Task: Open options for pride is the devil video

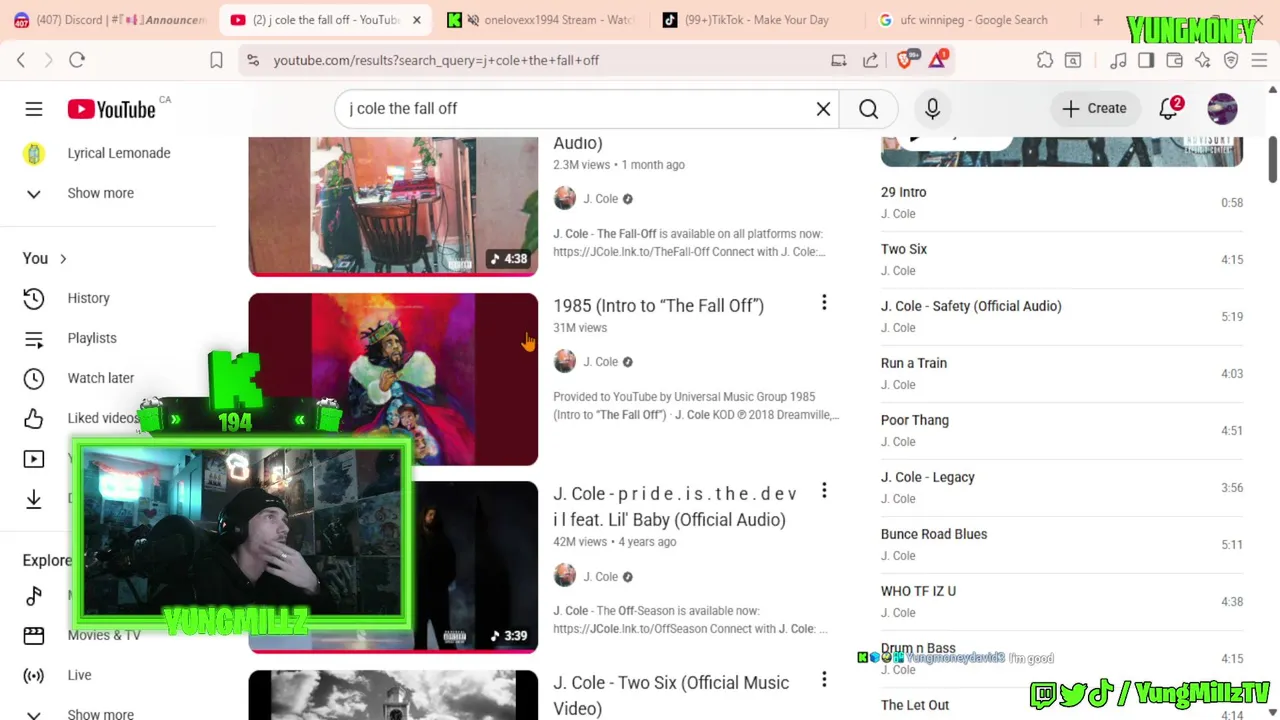Action: tap(824, 490)
